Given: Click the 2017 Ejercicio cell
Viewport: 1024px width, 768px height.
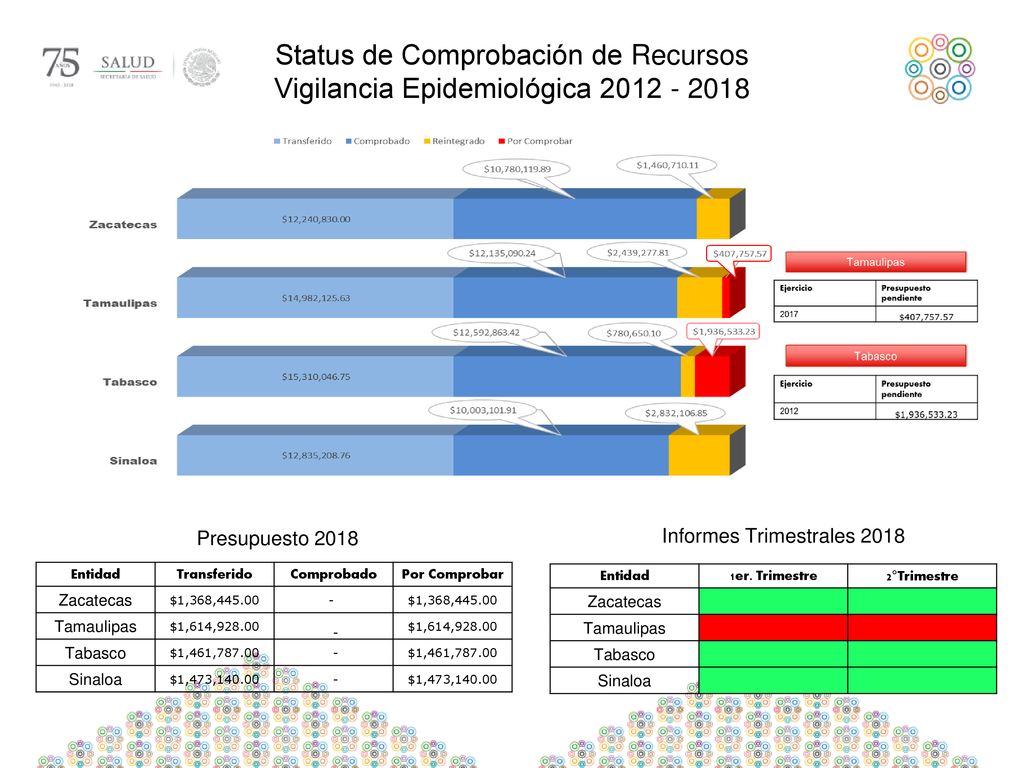Looking at the screenshot, I should pyautogui.click(x=825, y=314).
